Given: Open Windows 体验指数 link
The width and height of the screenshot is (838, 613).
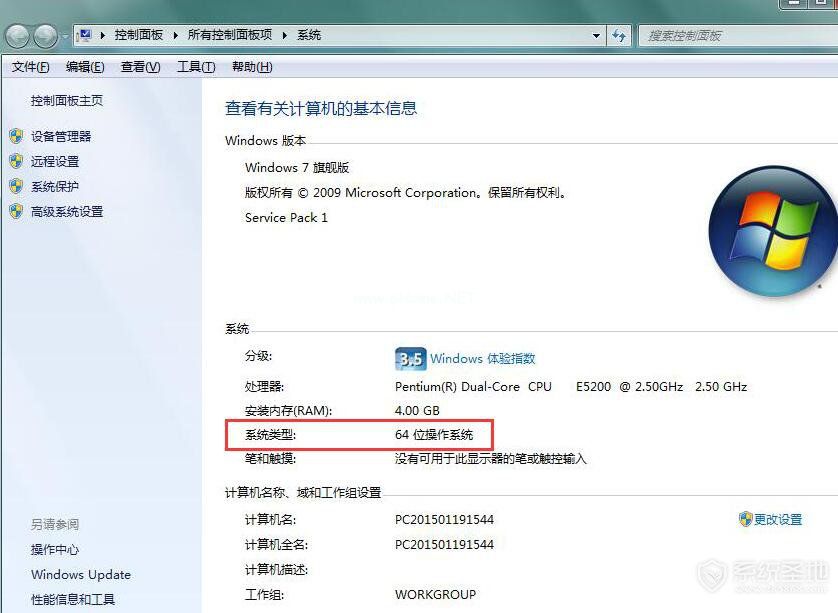Looking at the screenshot, I should (x=483, y=359).
